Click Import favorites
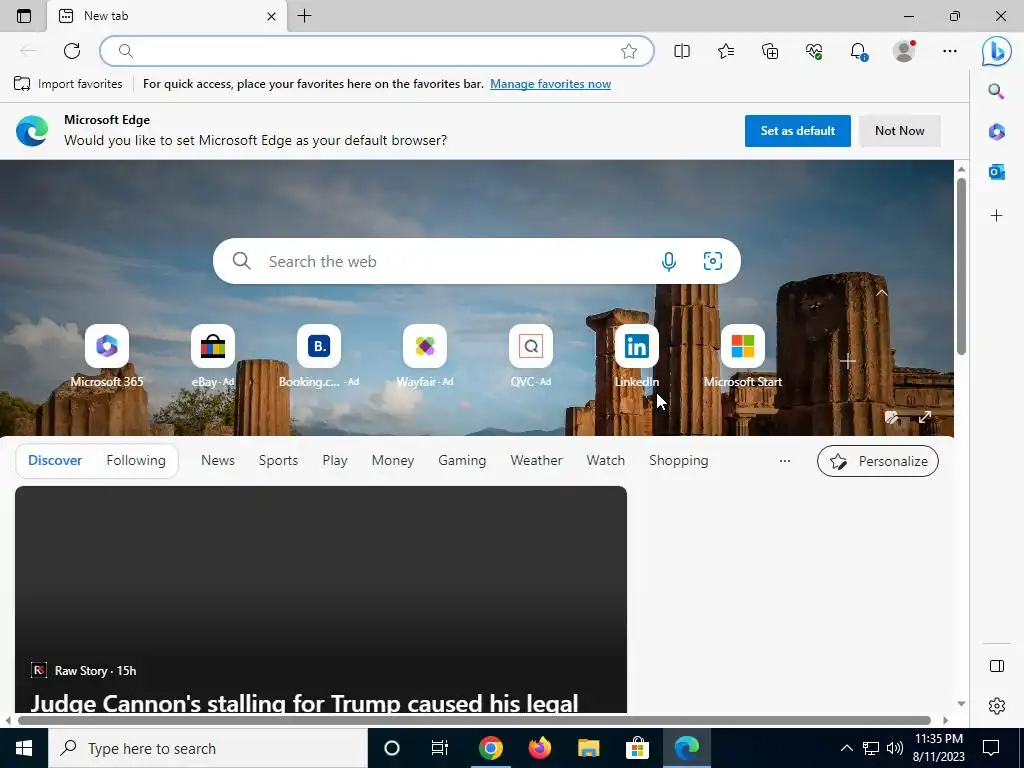Image resolution: width=1024 pixels, height=768 pixels. (x=68, y=84)
